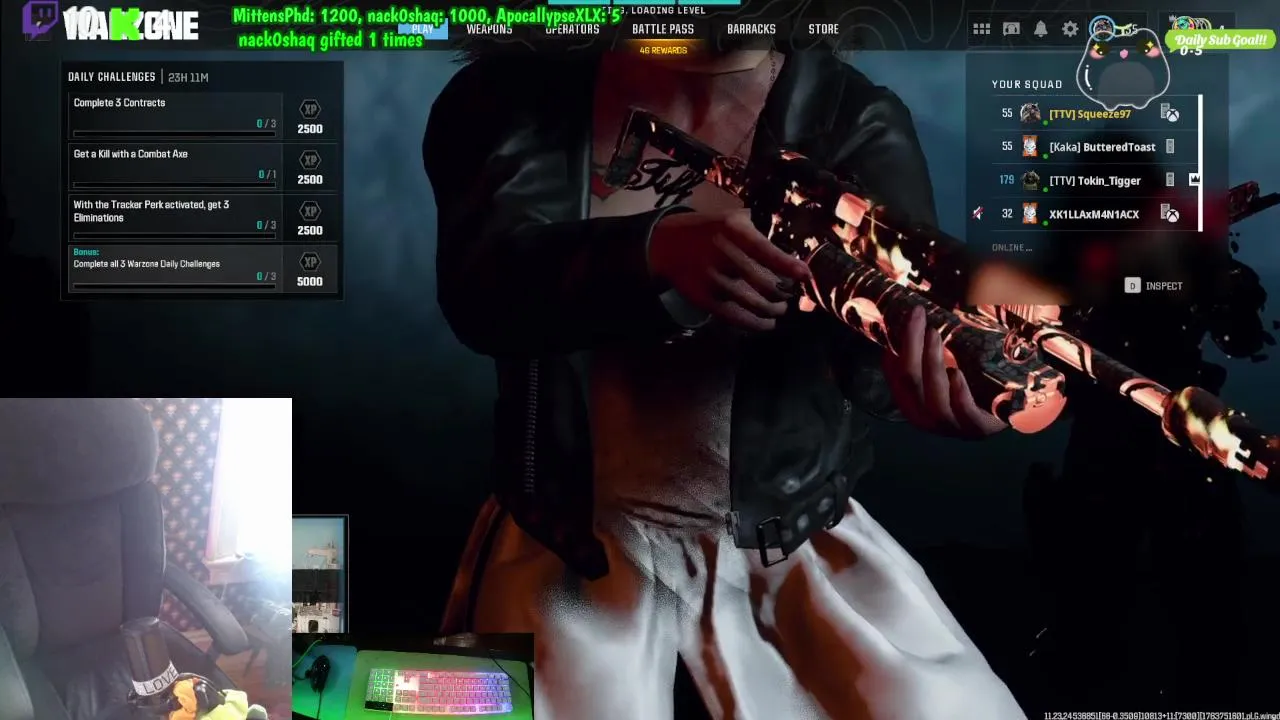Click the XP badge for bonus challenge
The width and height of the screenshot is (1280, 720).
click(310, 262)
